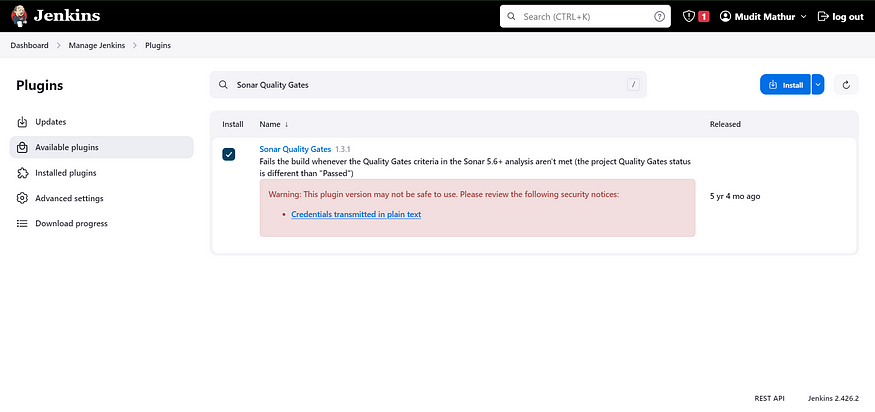Go to the Manage Jenkins breadcrumb
875x412 pixels.
click(x=97, y=45)
